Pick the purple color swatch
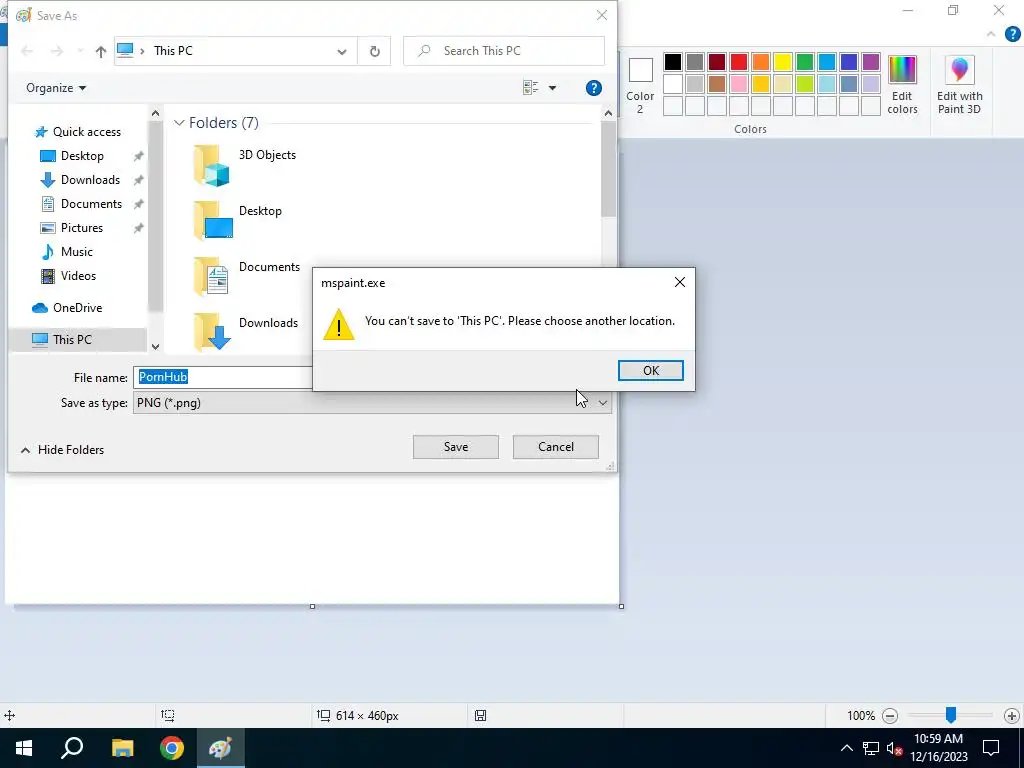Image resolution: width=1024 pixels, height=768 pixels. 871,62
